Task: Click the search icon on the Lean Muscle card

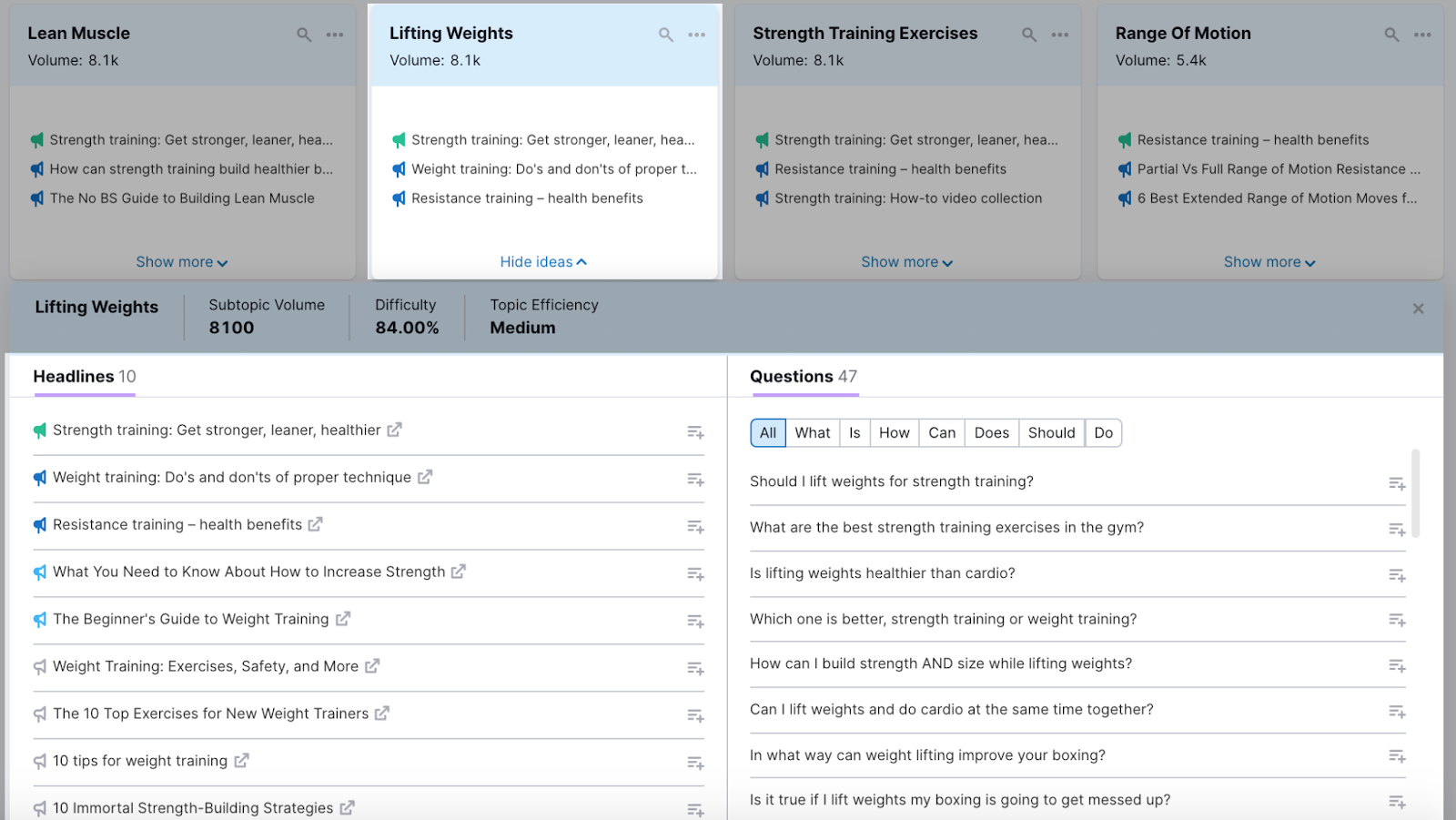Action: (303, 34)
